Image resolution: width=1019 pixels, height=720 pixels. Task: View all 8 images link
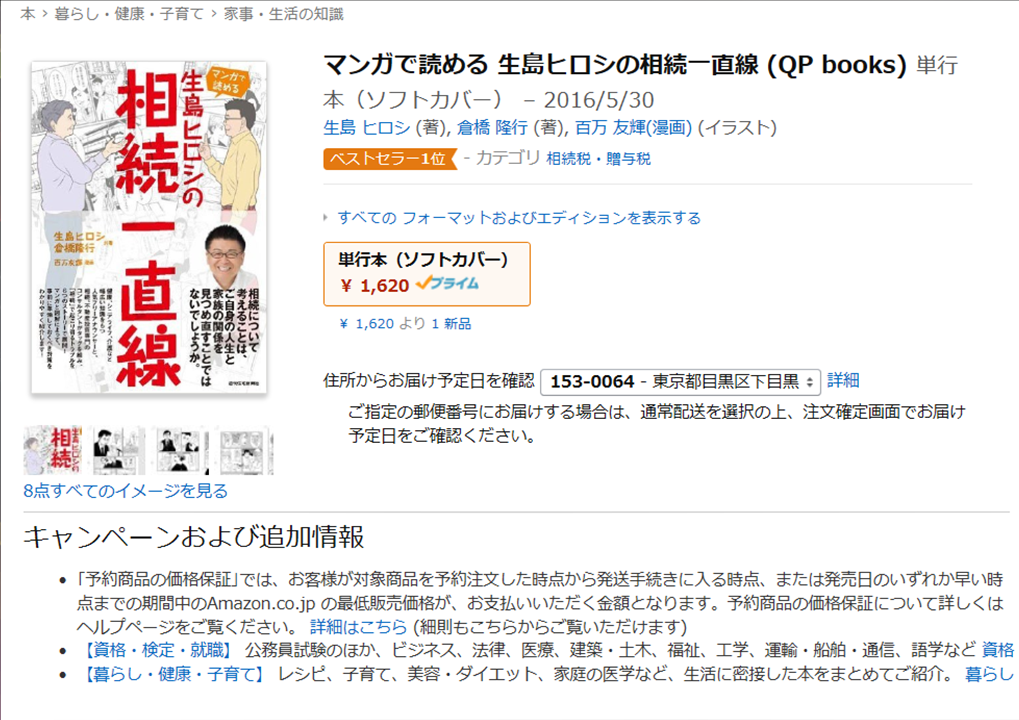[125, 491]
